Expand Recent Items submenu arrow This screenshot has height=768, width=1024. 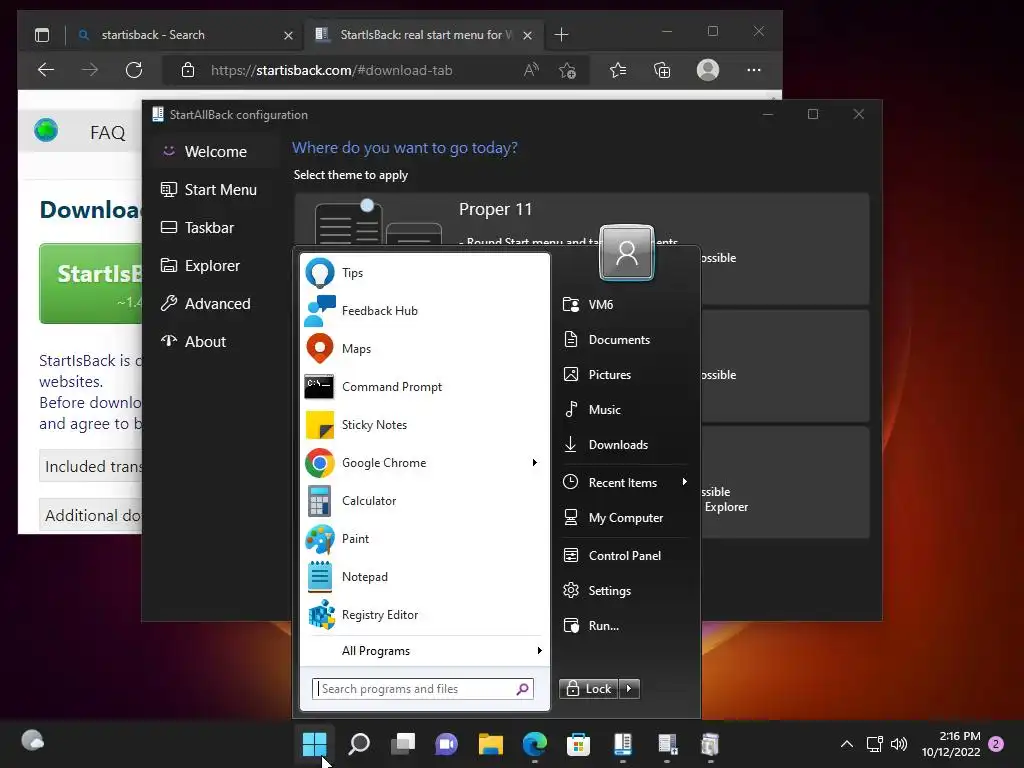(x=684, y=482)
